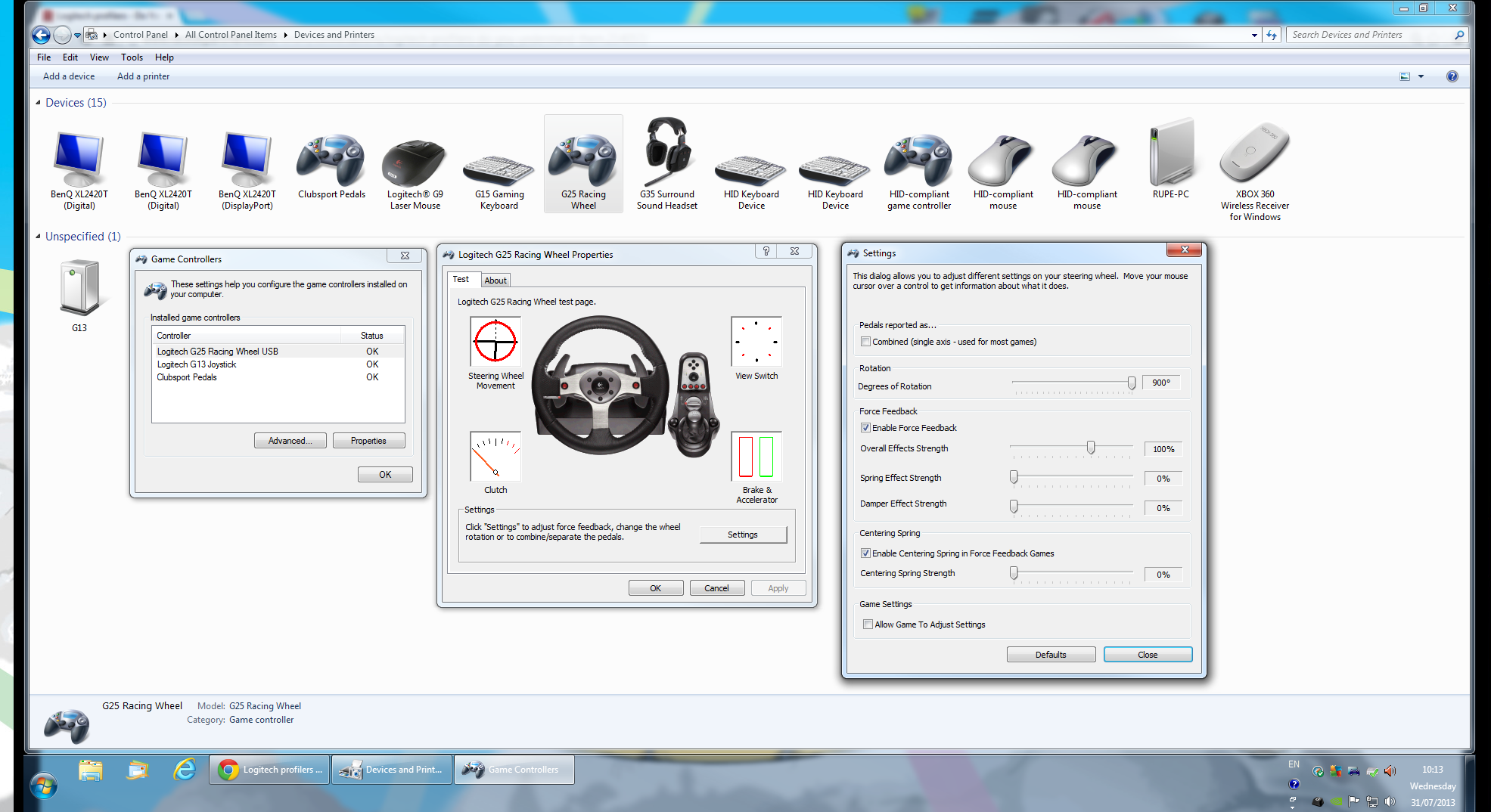This screenshot has width=1491, height=812.
Task: Open the Start menu orb
Action: (x=43, y=785)
